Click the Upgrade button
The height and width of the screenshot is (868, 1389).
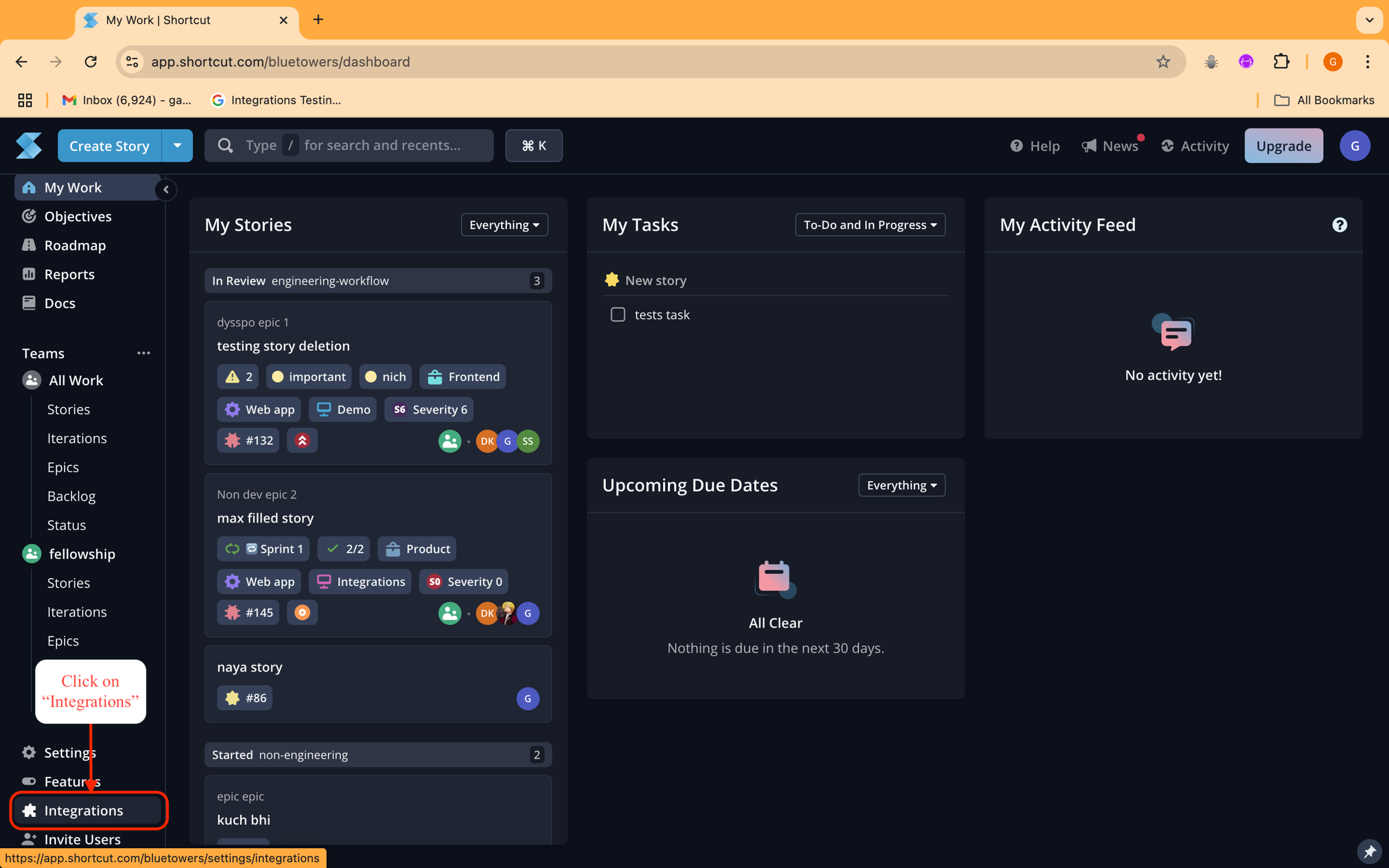[1283, 146]
